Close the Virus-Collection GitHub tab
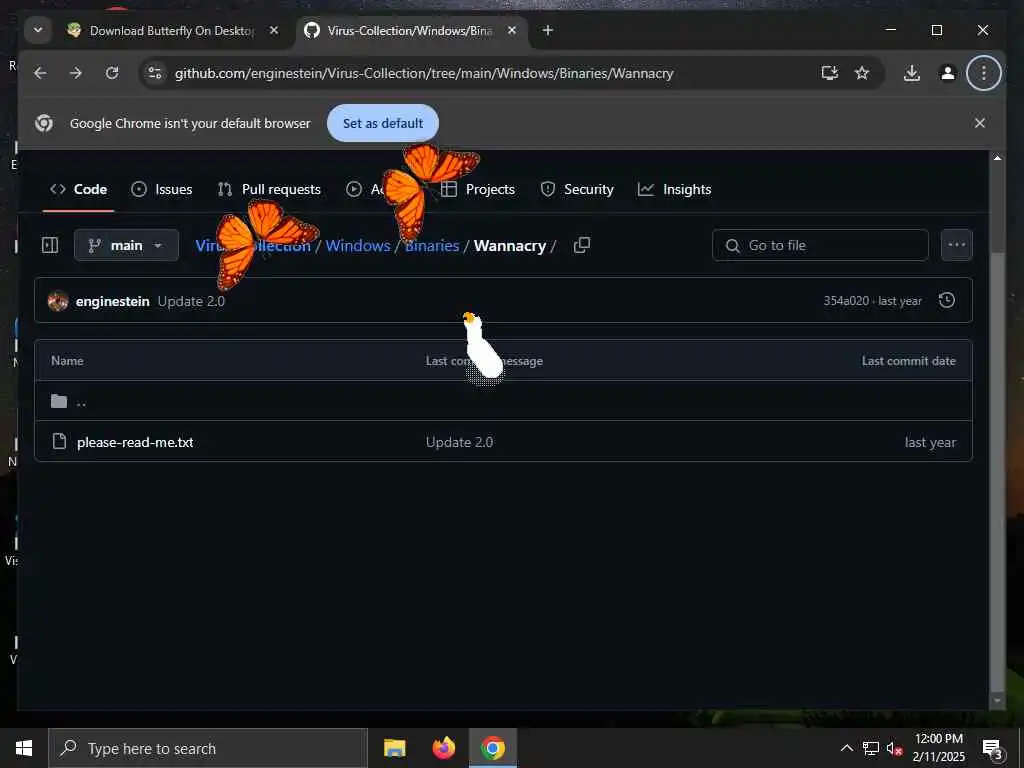 pyautogui.click(x=512, y=30)
